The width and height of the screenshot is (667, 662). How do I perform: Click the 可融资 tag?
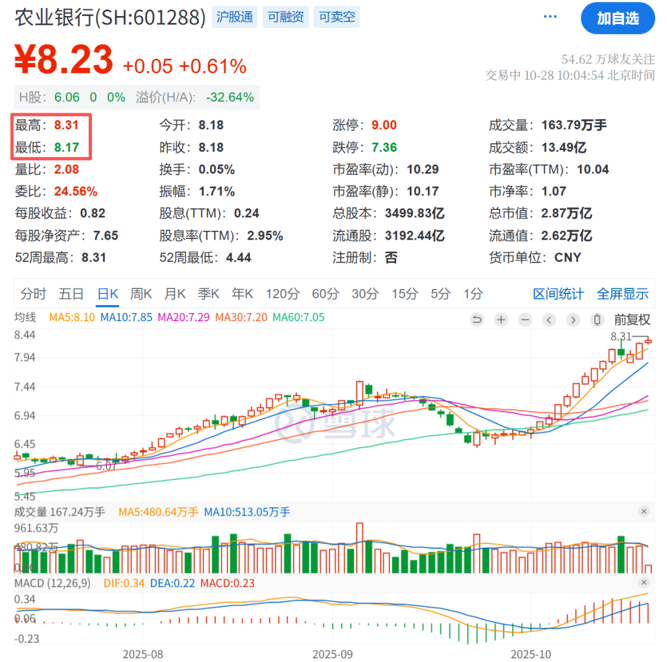[287, 17]
